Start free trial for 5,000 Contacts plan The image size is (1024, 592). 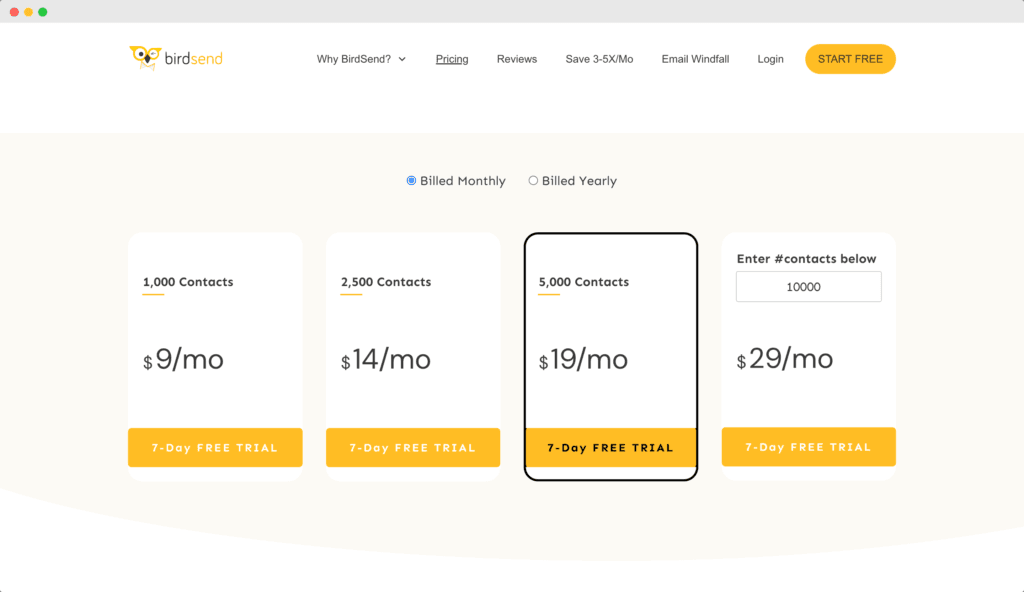coord(611,448)
